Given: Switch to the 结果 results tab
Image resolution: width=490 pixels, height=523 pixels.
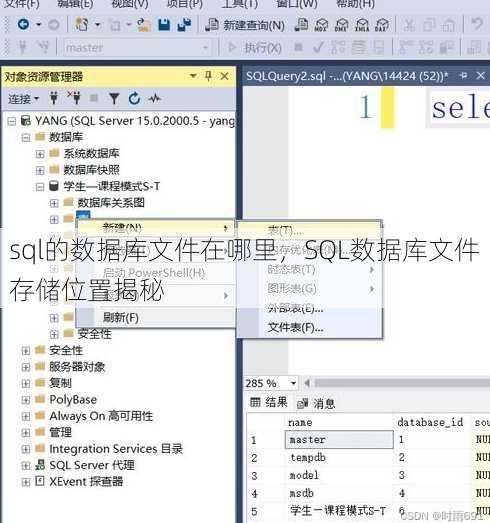Looking at the screenshot, I should point(269,403).
